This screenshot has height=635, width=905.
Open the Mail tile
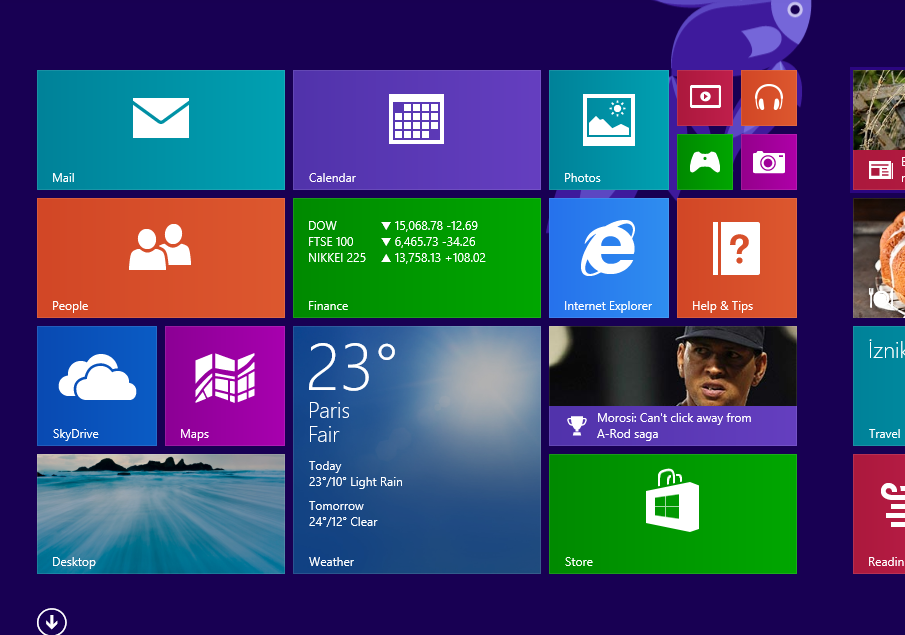click(161, 130)
